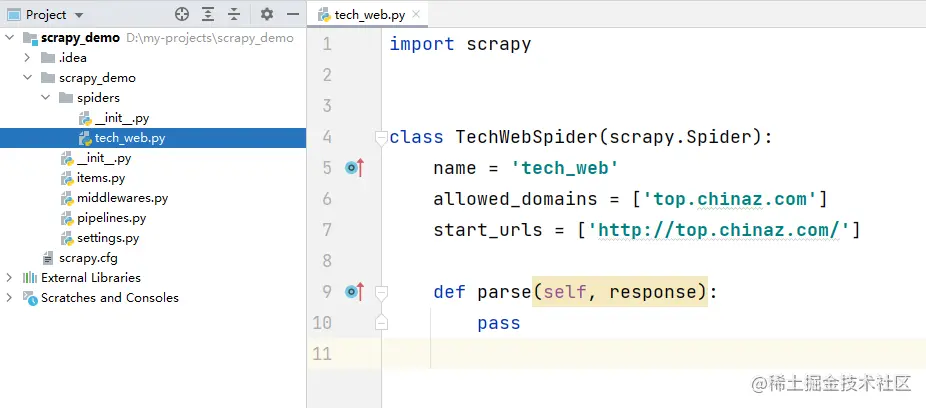926x408 pixels.
Task: Open middlewares.py file
Action: [115, 198]
